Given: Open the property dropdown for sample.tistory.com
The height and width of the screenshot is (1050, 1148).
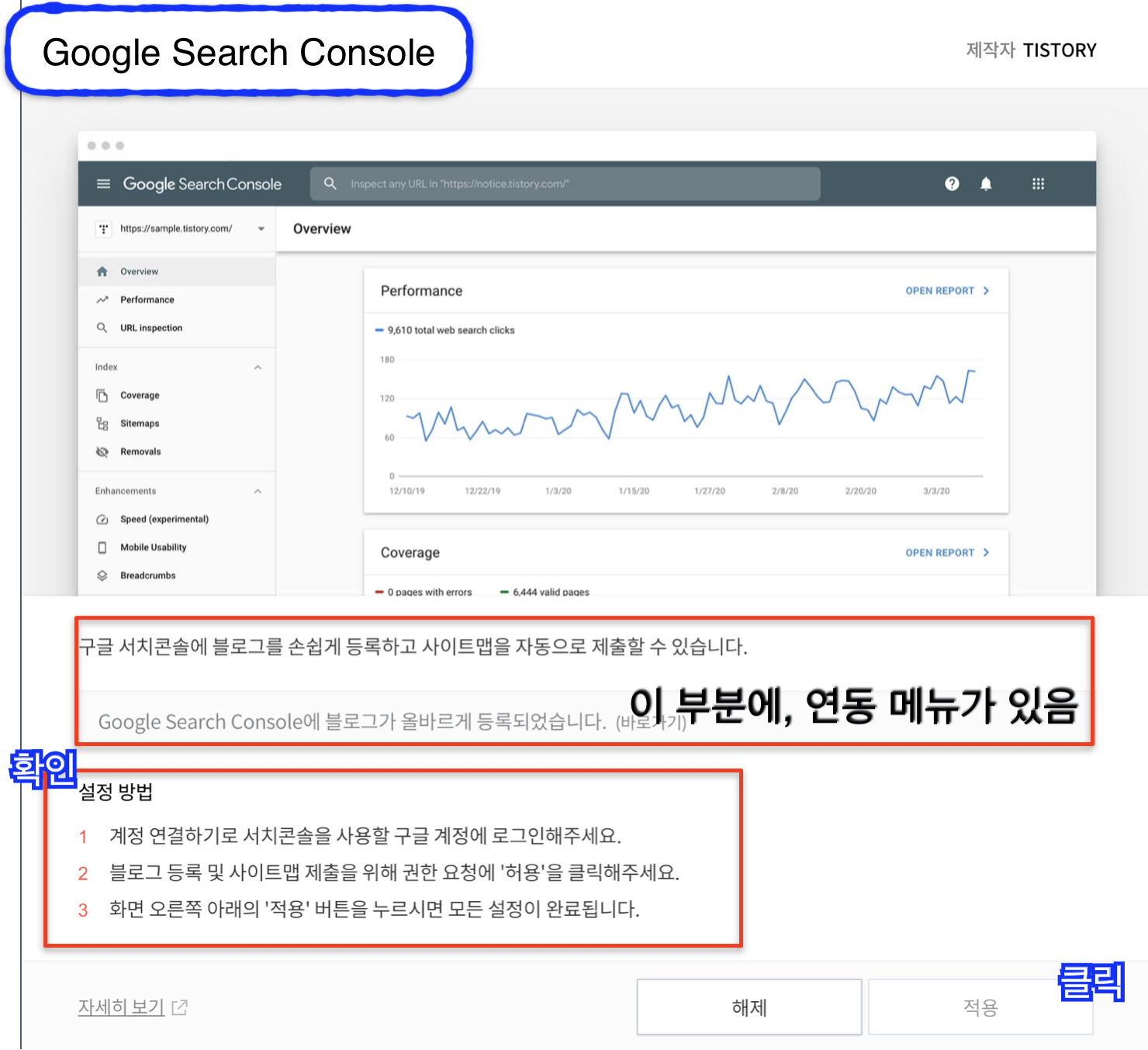Looking at the screenshot, I should tap(261, 229).
